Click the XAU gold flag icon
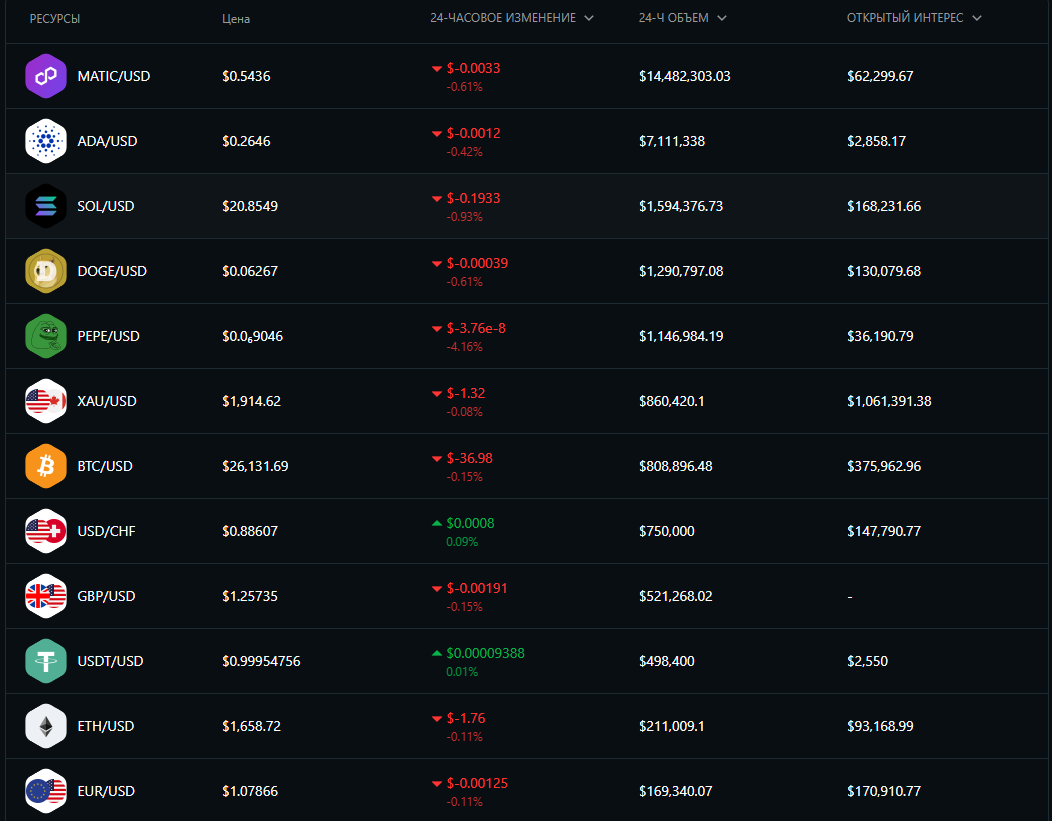The image size is (1052, 821). click(x=45, y=401)
